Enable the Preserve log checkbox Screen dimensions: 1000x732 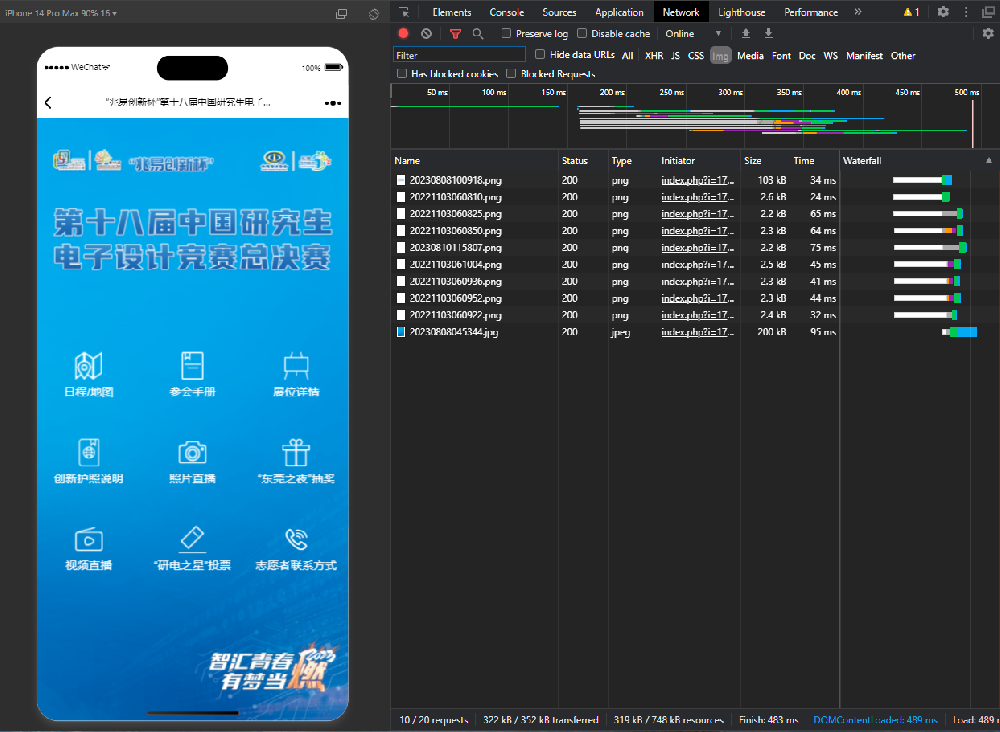click(506, 33)
